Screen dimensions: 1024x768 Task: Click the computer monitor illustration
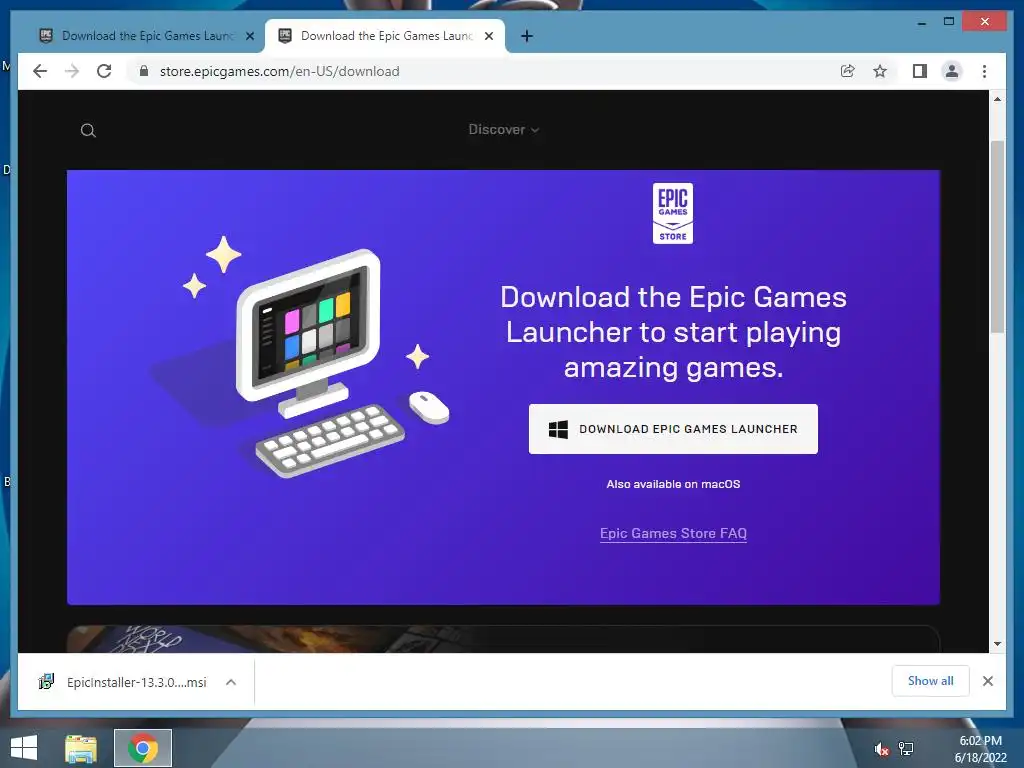tap(308, 333)
